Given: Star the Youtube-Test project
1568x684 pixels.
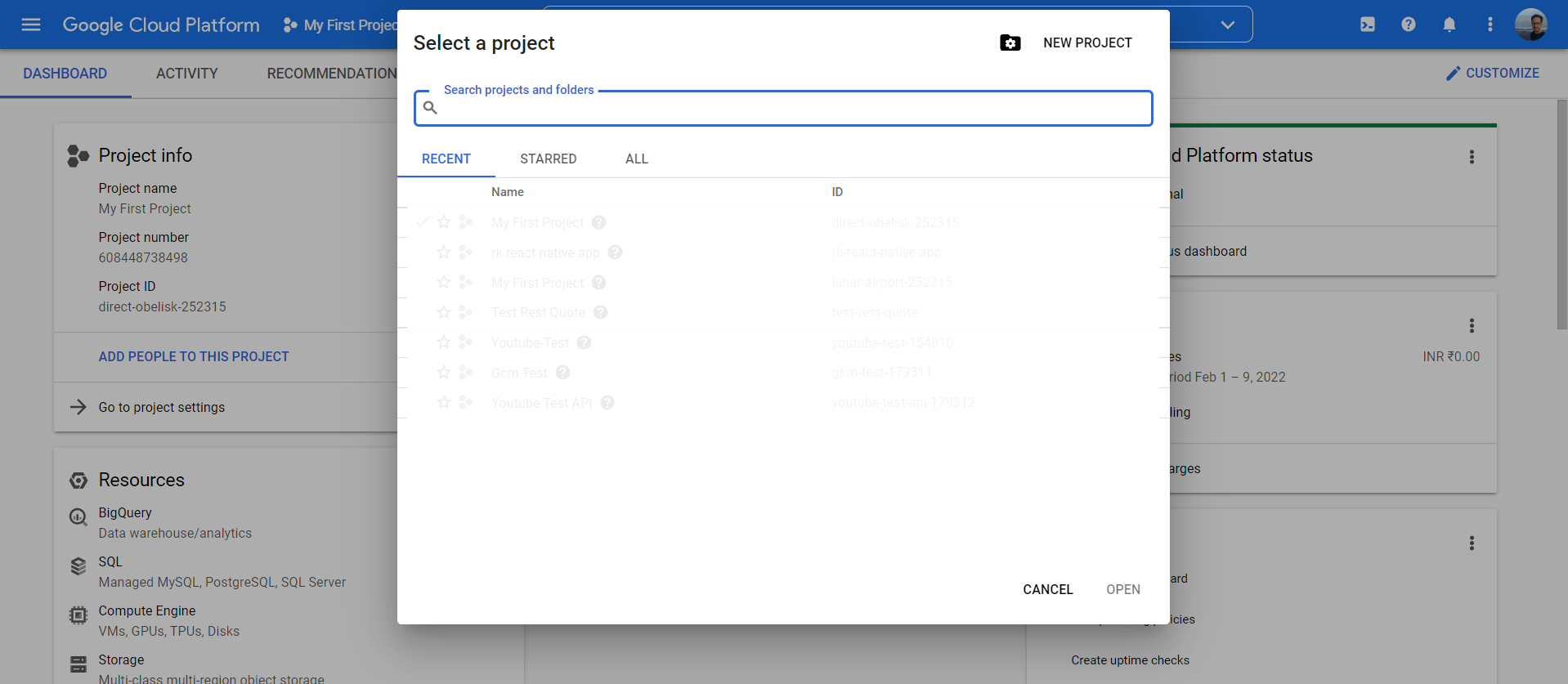Looking at the screenshot, I should [444, 342].
